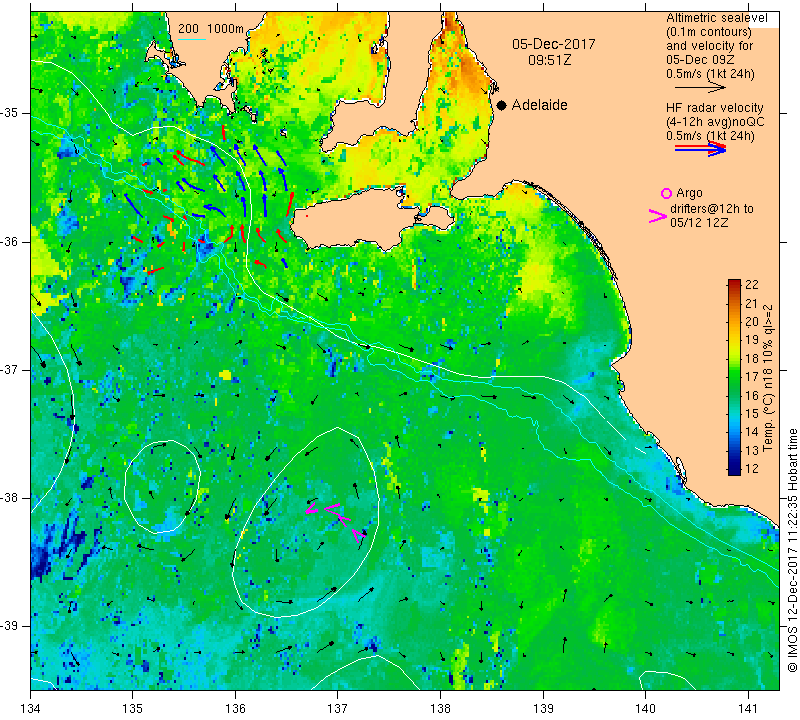Click '0.5m/s (1kt 24h)' under Altimetric legend
Screen dimensions: 800x720
click(710, 74)
